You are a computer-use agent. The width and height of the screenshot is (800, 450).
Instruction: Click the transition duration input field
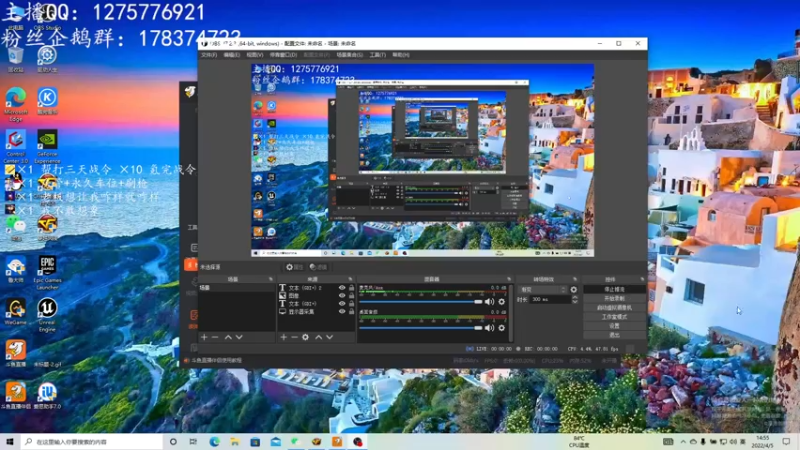tap(551, 299)
